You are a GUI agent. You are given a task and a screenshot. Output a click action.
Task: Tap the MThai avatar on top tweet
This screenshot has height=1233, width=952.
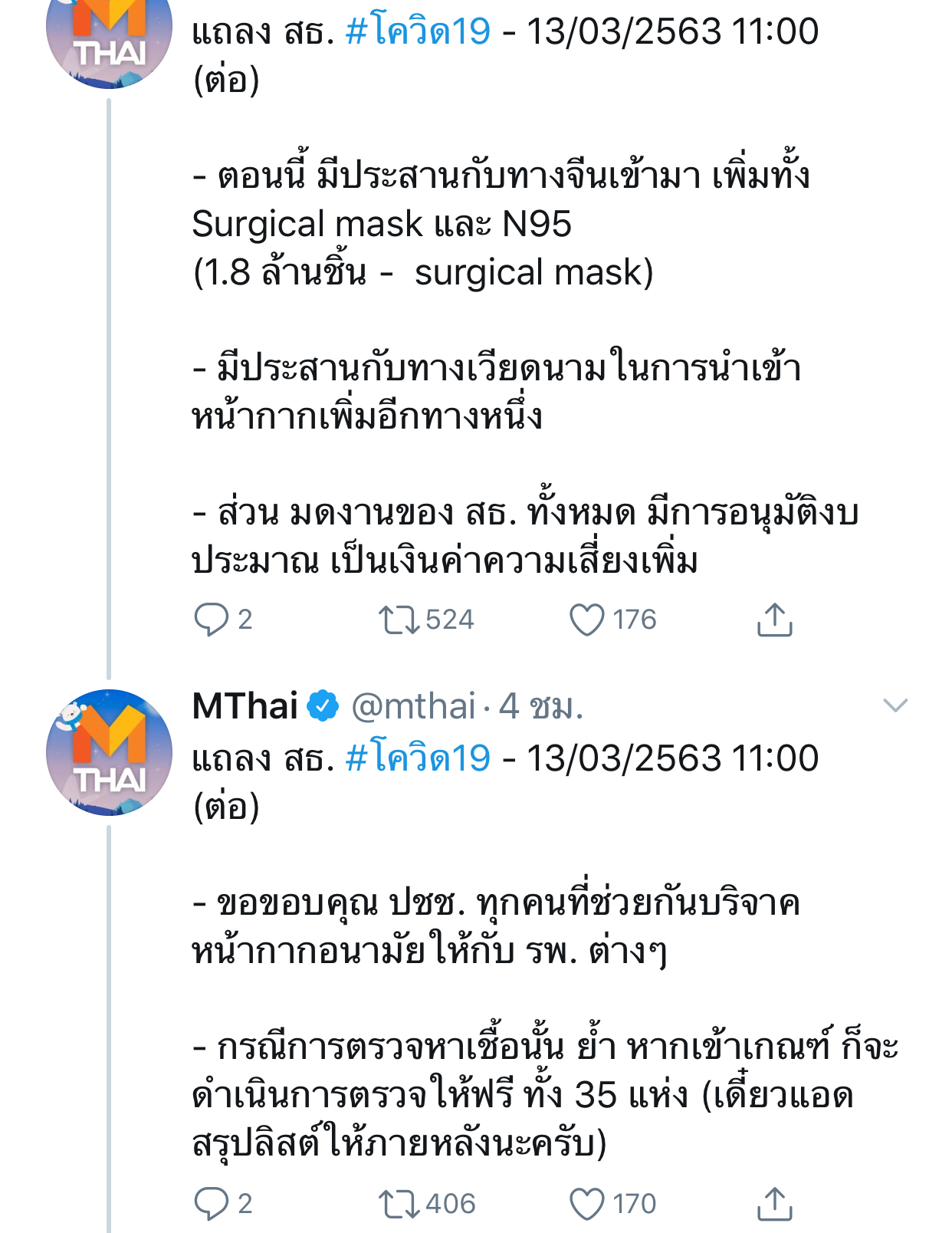[109, 38]
